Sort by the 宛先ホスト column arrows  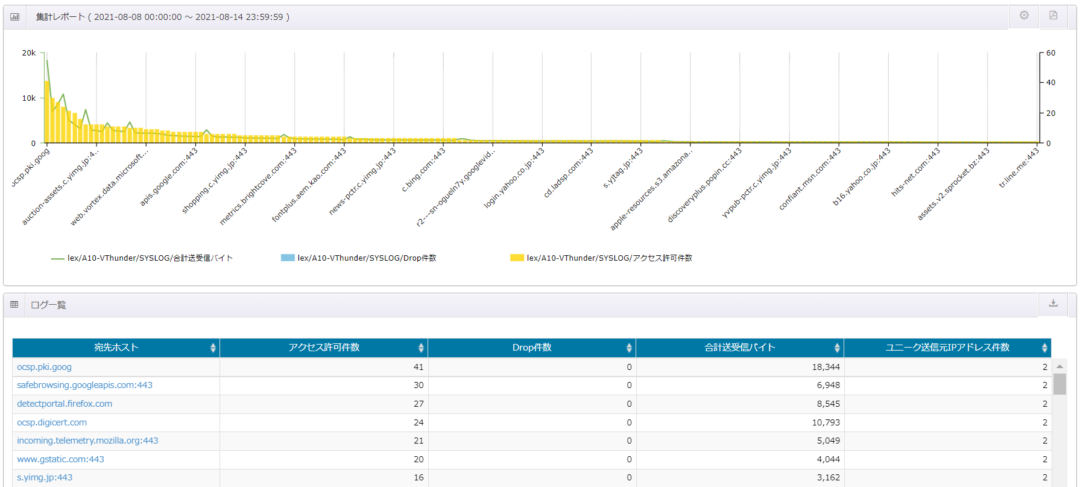(213, 348)
